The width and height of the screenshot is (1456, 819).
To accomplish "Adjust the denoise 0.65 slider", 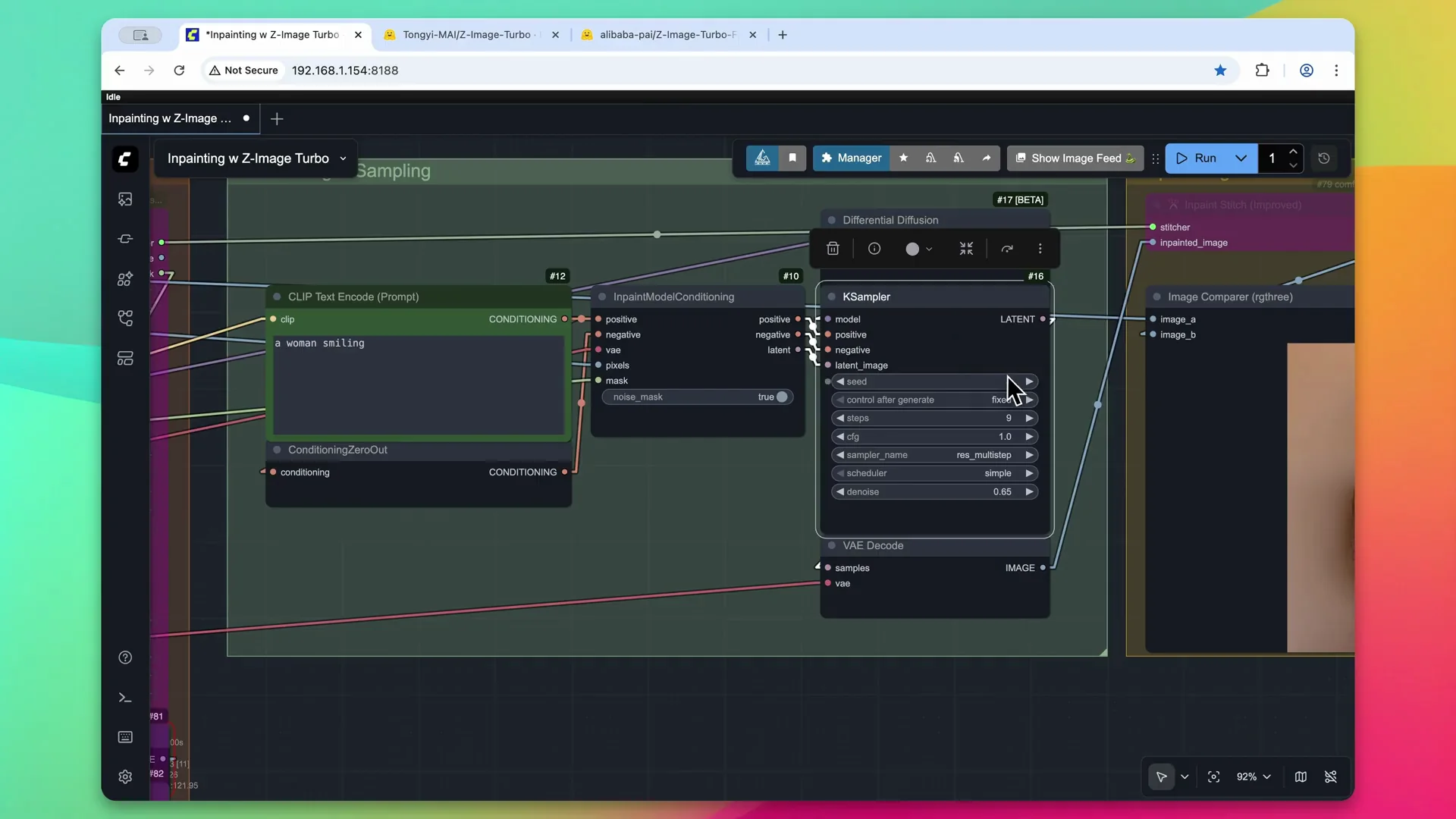I will click(x=934, y=492).
